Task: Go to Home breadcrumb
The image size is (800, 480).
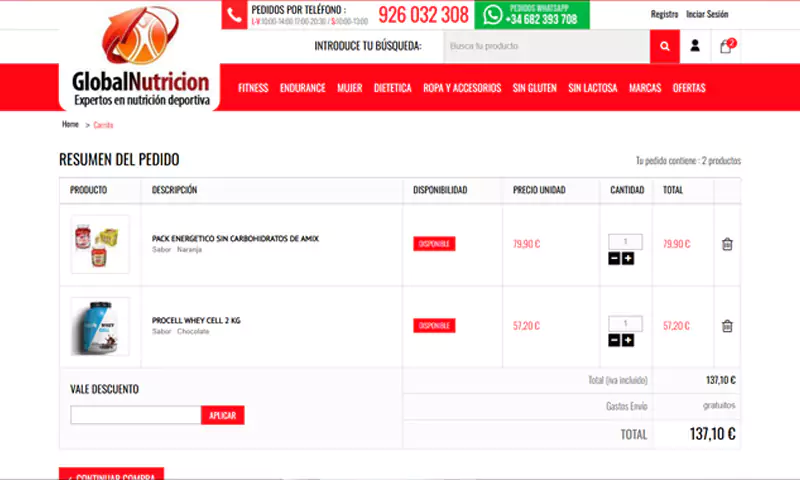Action: point(70,124)
